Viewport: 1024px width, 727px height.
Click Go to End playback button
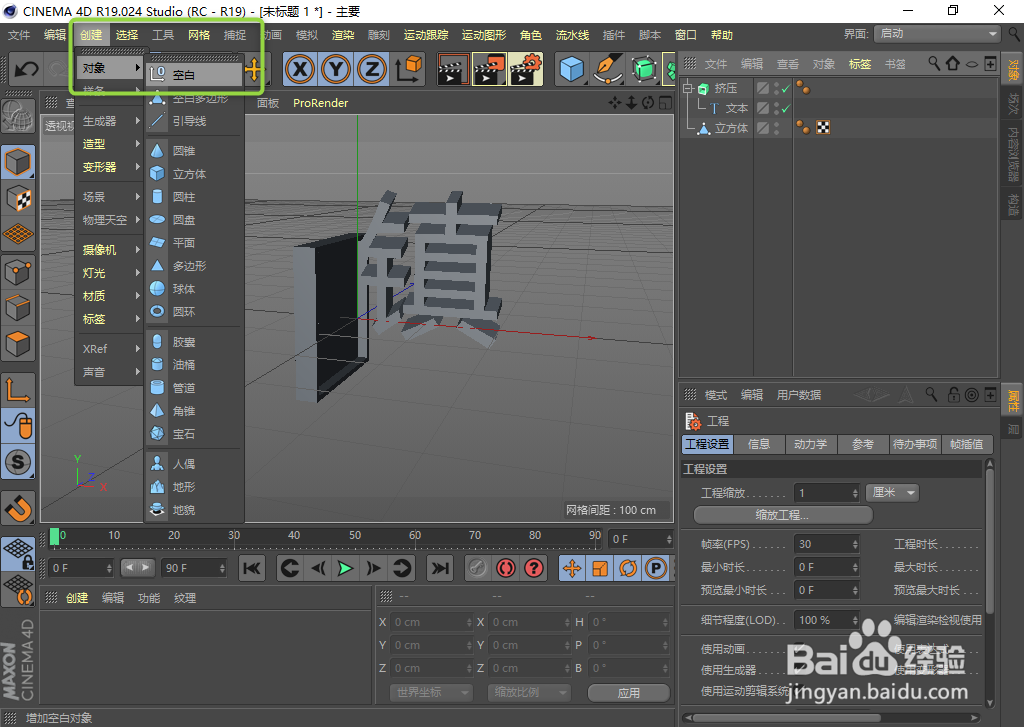(440, 568)
